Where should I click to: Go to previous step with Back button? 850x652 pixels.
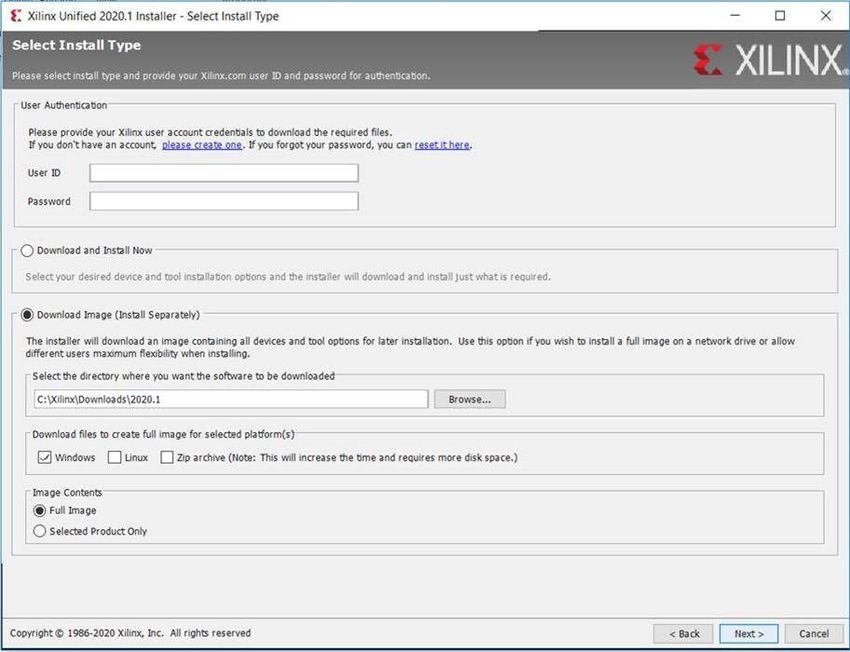click(x=684, y=634)
